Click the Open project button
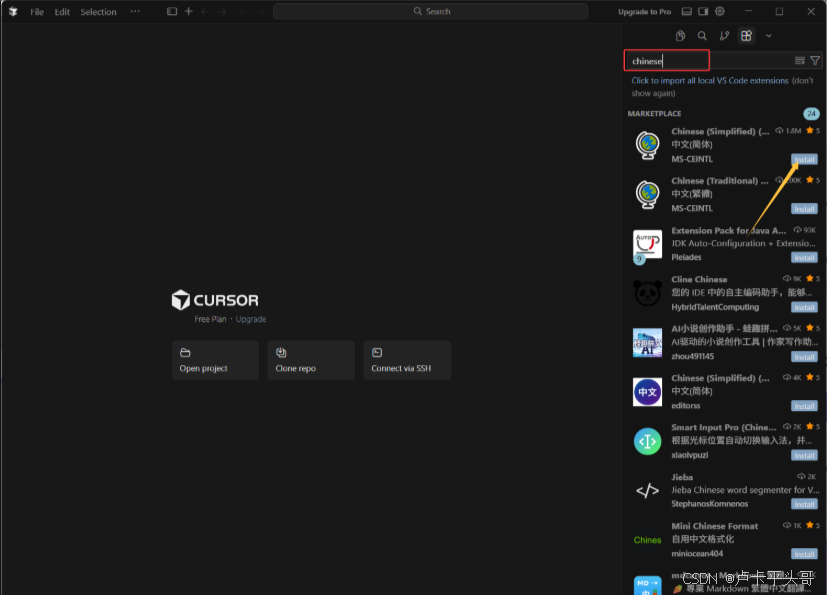Image resolution: width=827 pixels, height=595 pixels. (x=215, y=360)
